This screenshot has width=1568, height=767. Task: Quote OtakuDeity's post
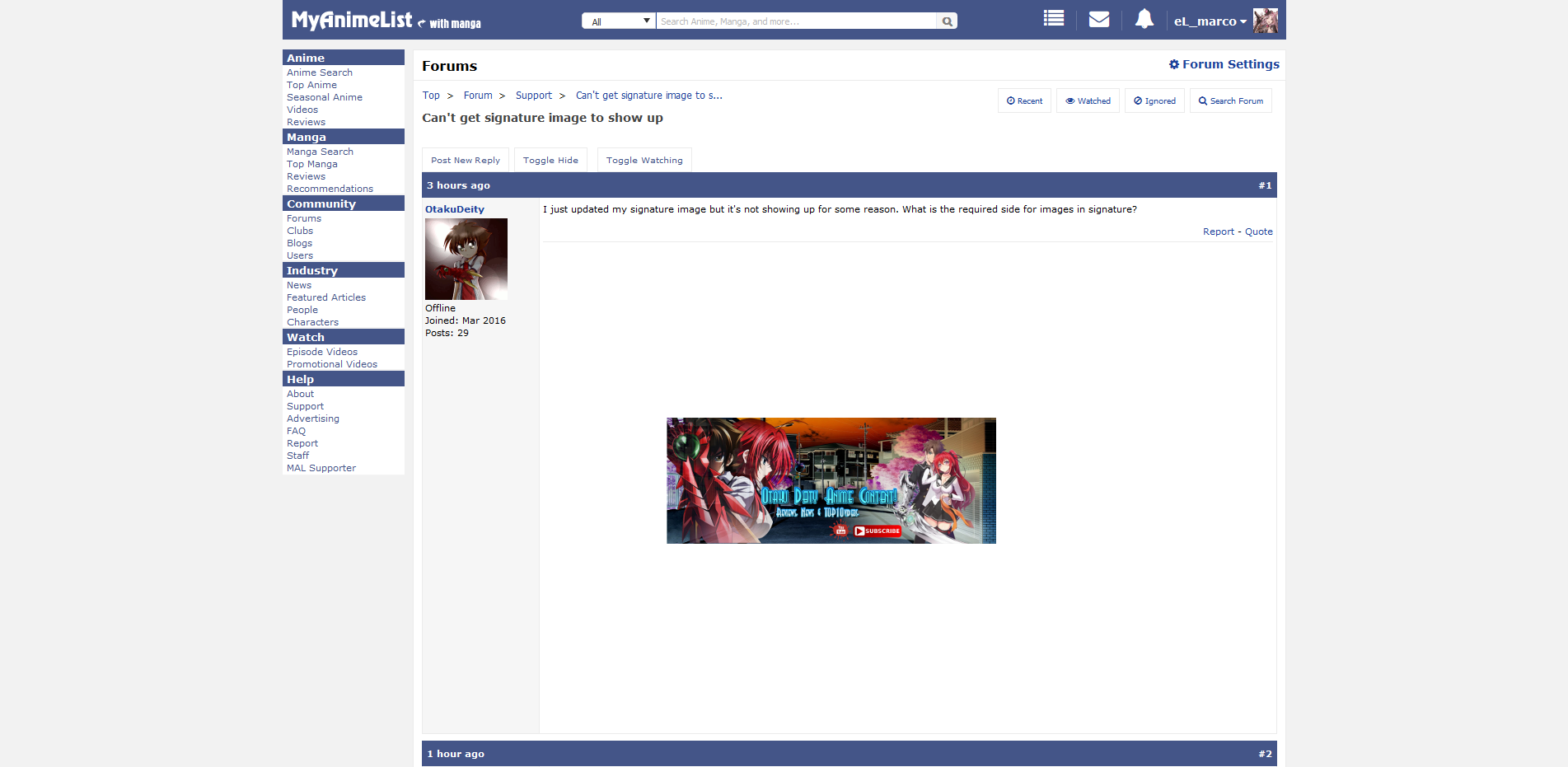[1258, 232]
